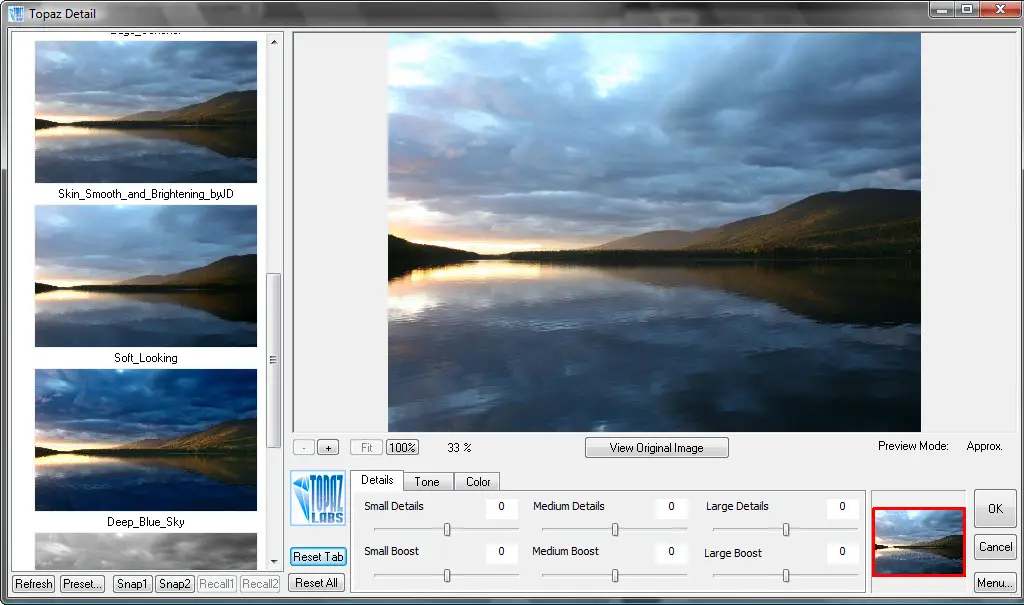Click the Cancel button
The height and width of the screenshot is (605, 1024).
[995, 547]
